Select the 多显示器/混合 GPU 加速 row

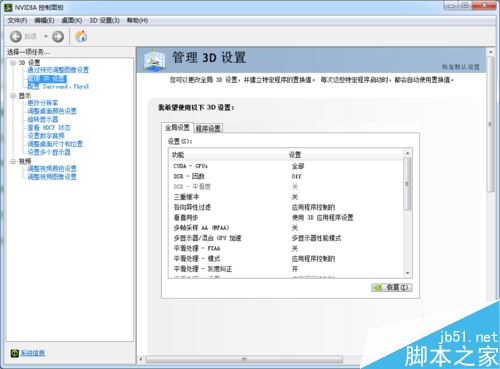(286, 238)
